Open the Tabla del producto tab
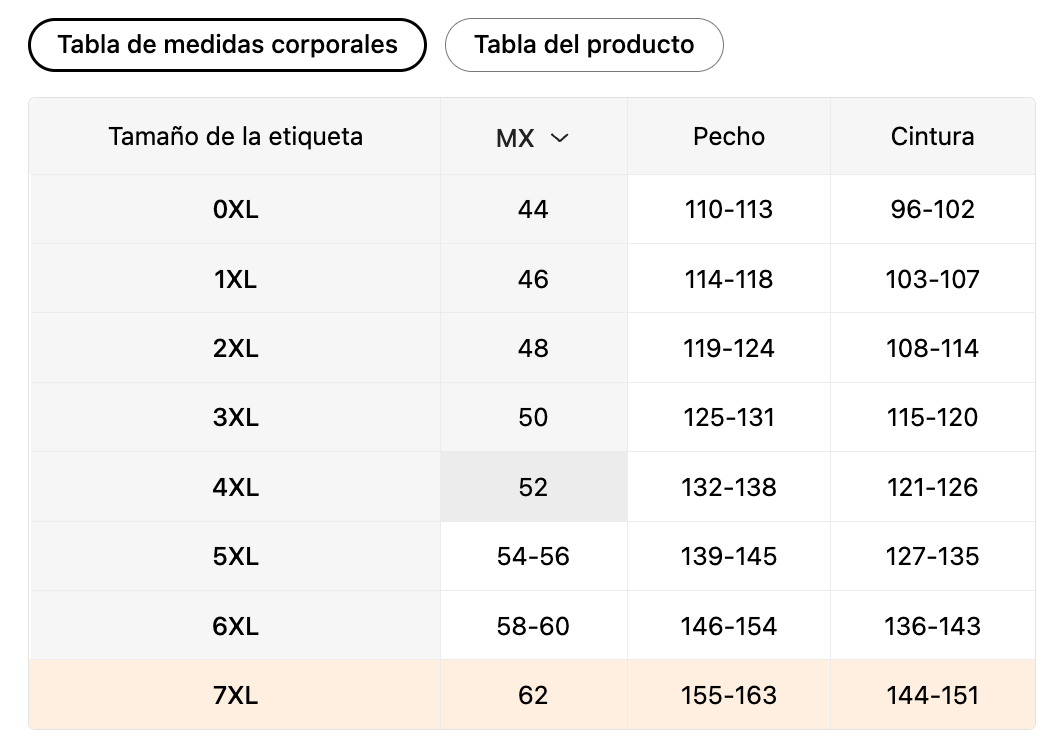Viewport: 1048px width, 750px height. 583,45
